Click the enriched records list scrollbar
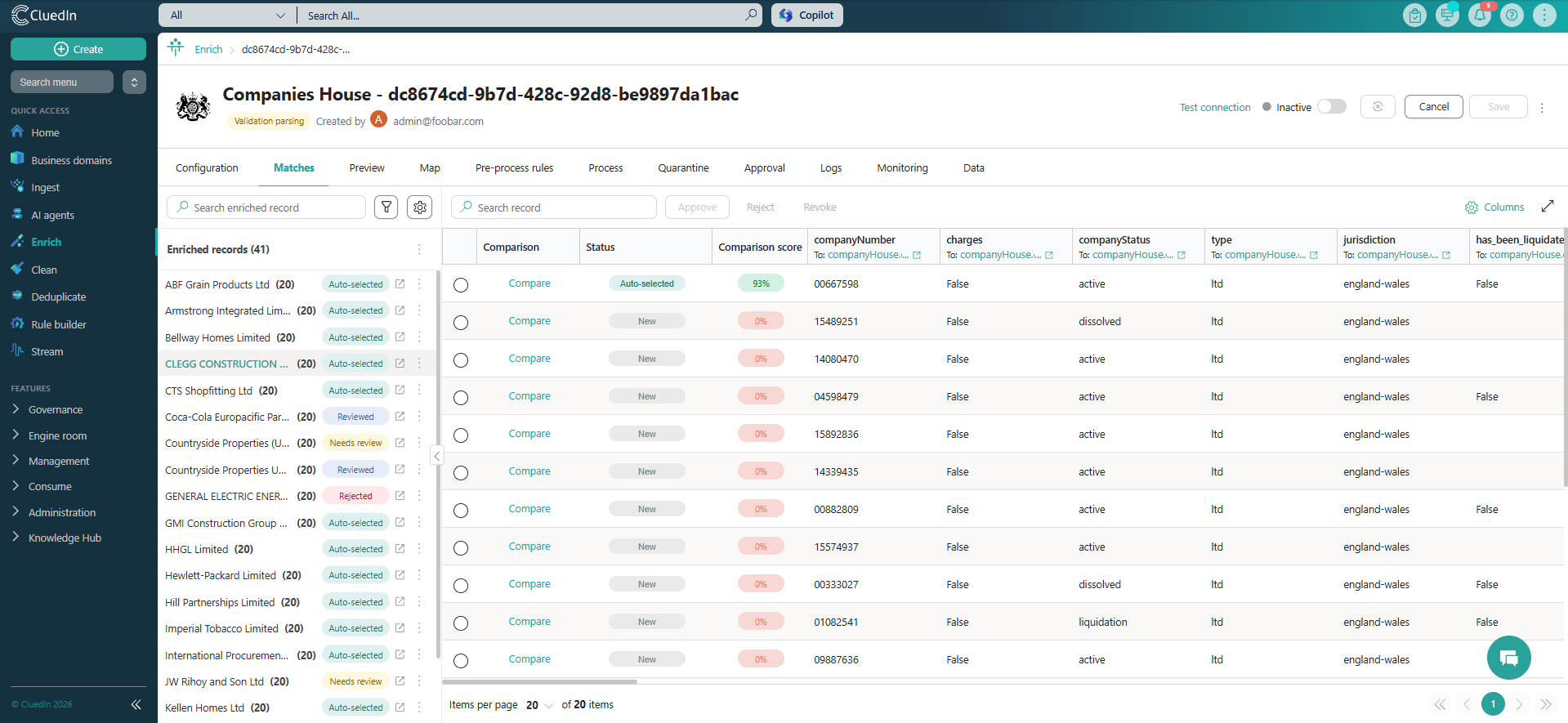Image resolution: width=1568 pixels, height=723 pixels. click(x=438, y=464)
